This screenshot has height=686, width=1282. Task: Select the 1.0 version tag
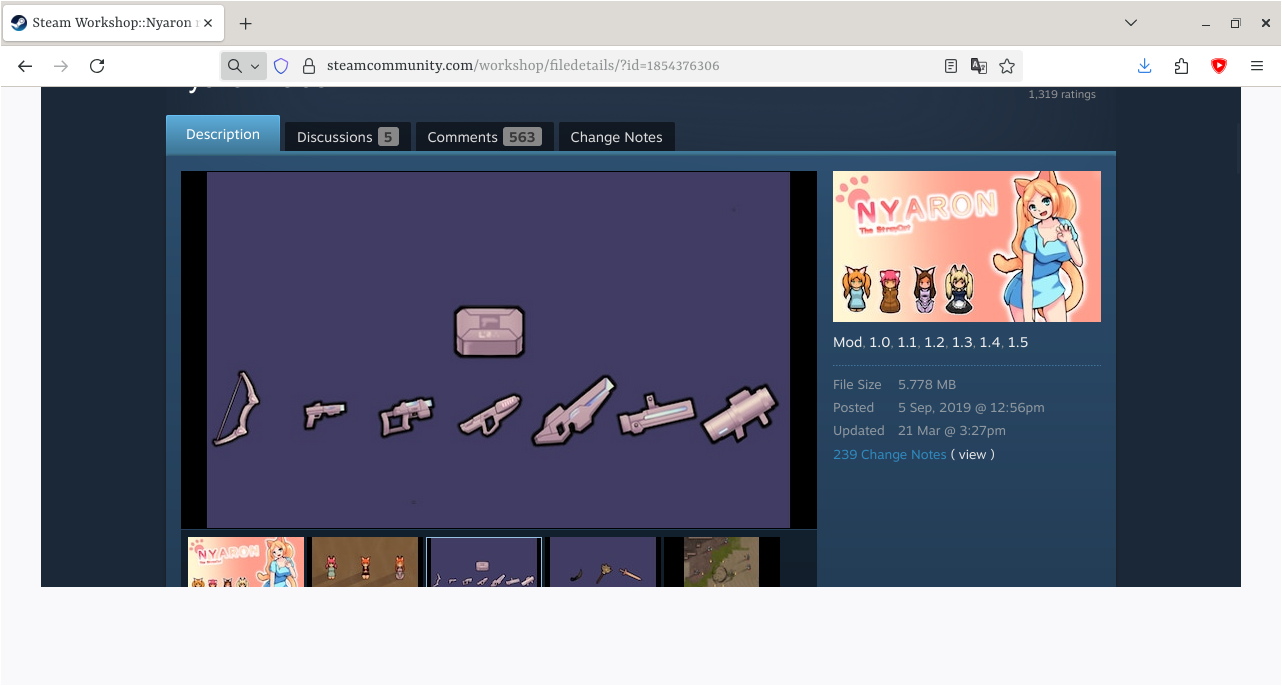[x=879, y=342]
